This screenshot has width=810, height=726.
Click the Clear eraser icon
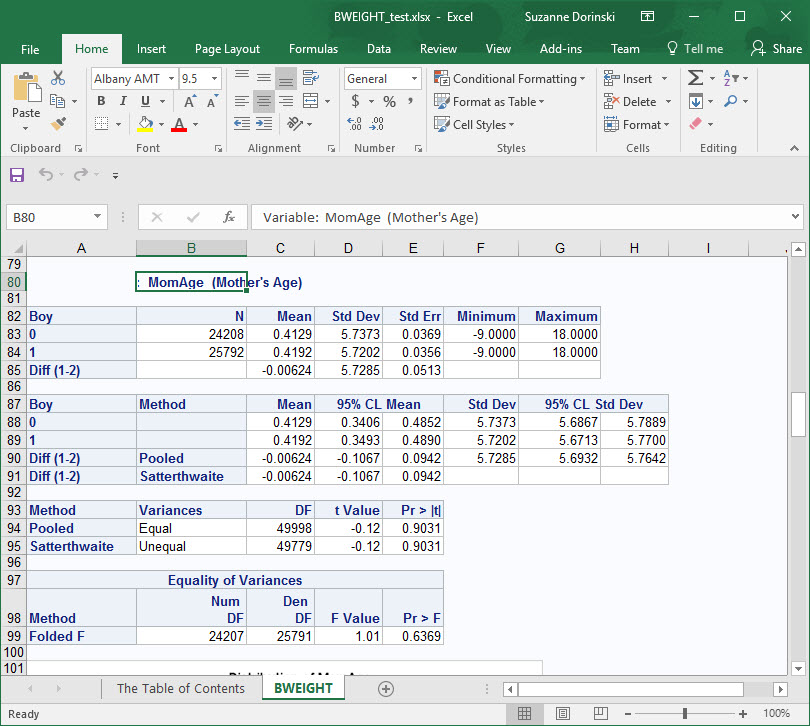695,125
